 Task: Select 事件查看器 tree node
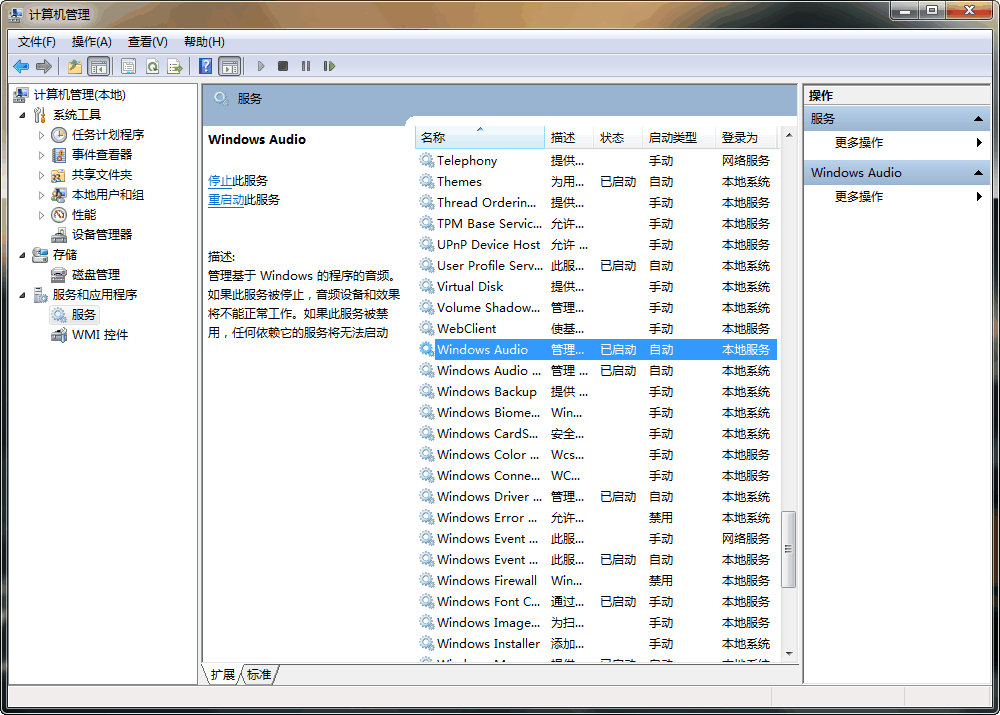click(x=102, y=154)
